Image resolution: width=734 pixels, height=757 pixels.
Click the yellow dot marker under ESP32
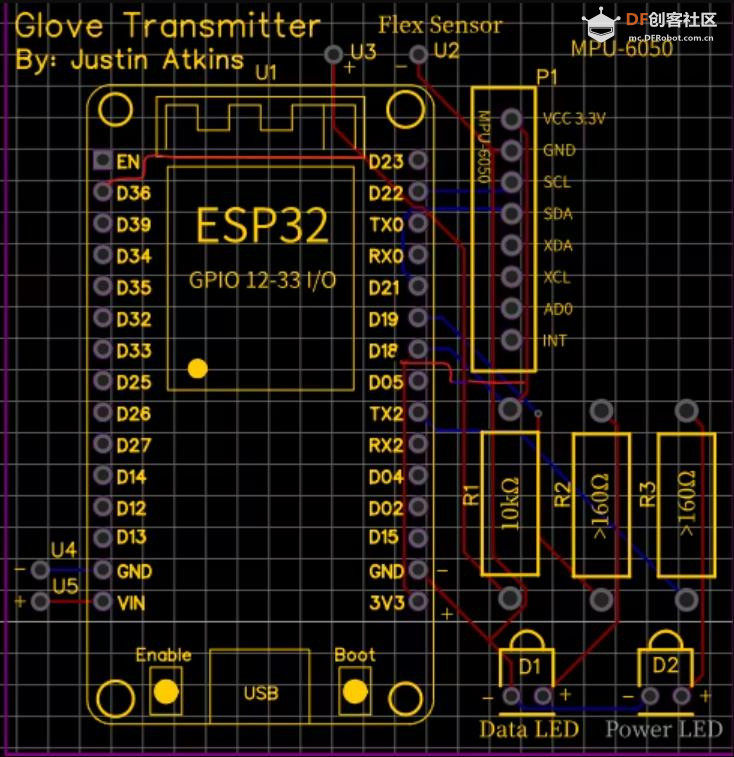[198, 368]
